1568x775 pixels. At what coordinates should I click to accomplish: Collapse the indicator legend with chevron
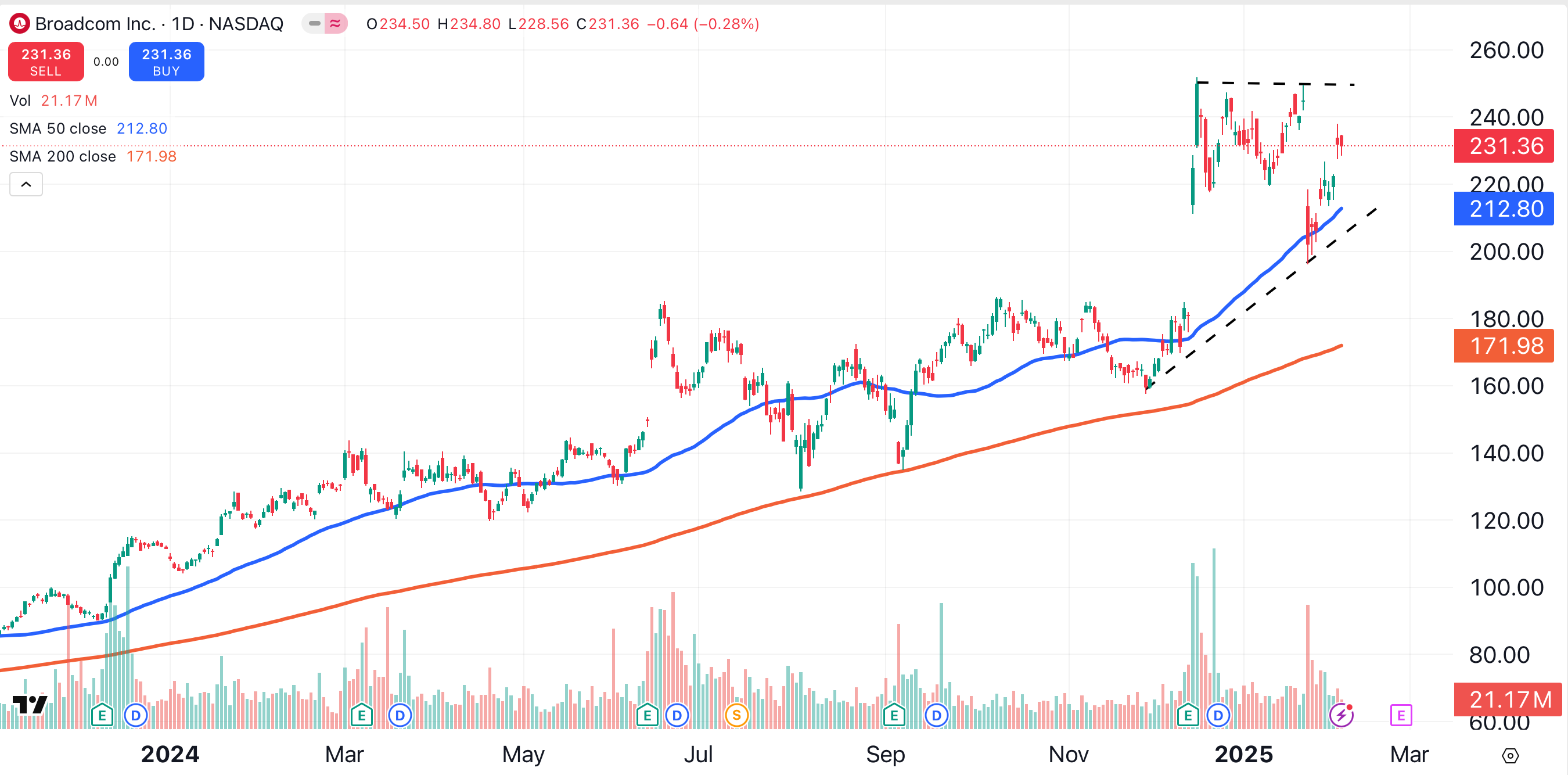click(26, 184)
